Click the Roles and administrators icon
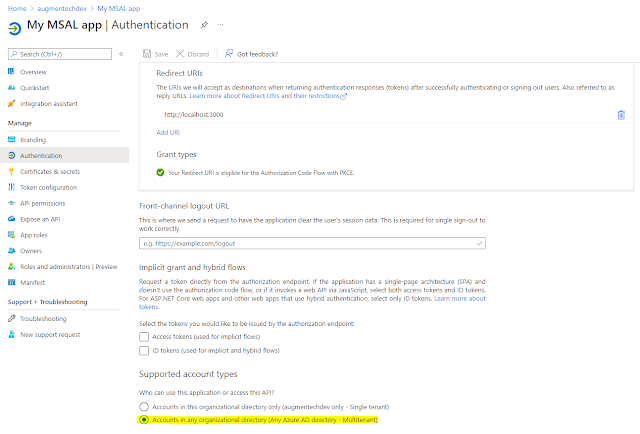The width and height of the screenshot is (640, 434). (11, 266)
